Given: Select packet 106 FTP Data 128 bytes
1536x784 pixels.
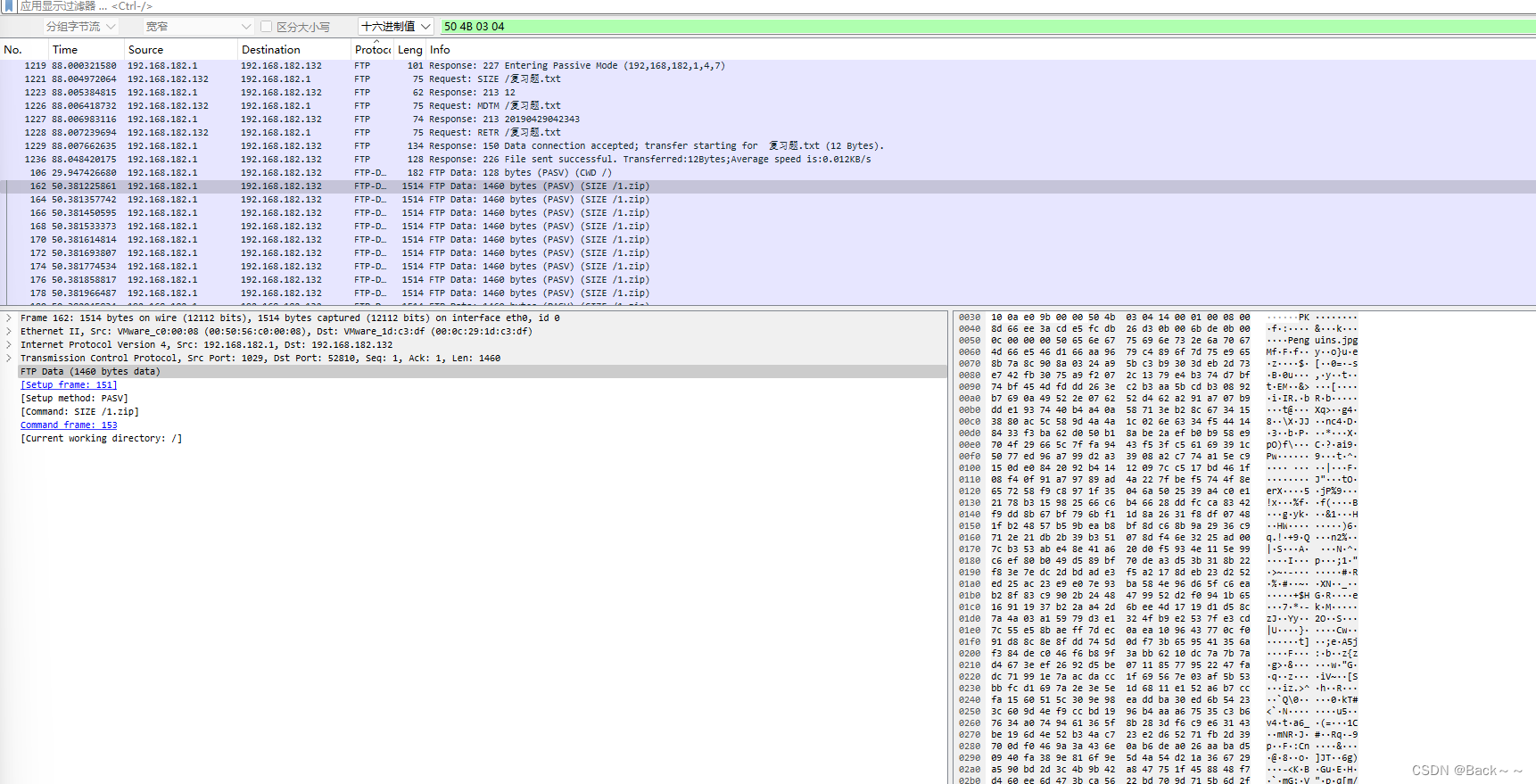Looking at the screenshot, I should 768,172.
